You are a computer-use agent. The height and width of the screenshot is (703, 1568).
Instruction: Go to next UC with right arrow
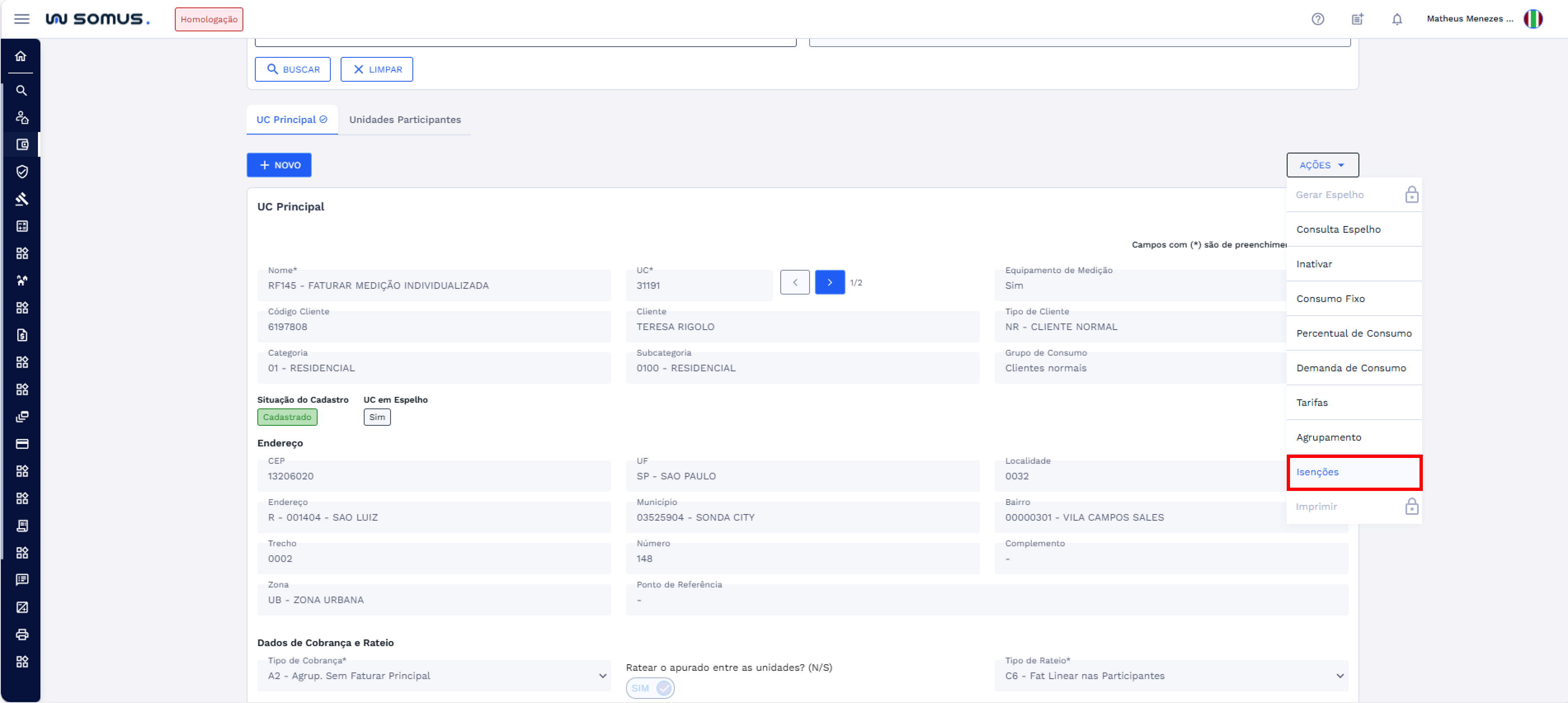click(x=829, y=283)
